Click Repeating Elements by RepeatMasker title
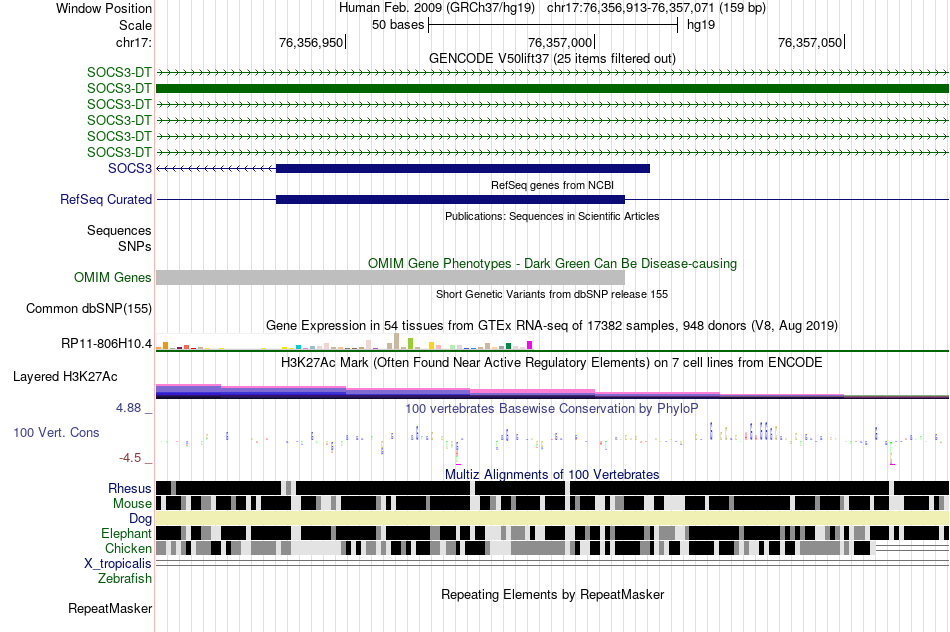The height and width of the screenshot is (632, 950). [553, 594]
